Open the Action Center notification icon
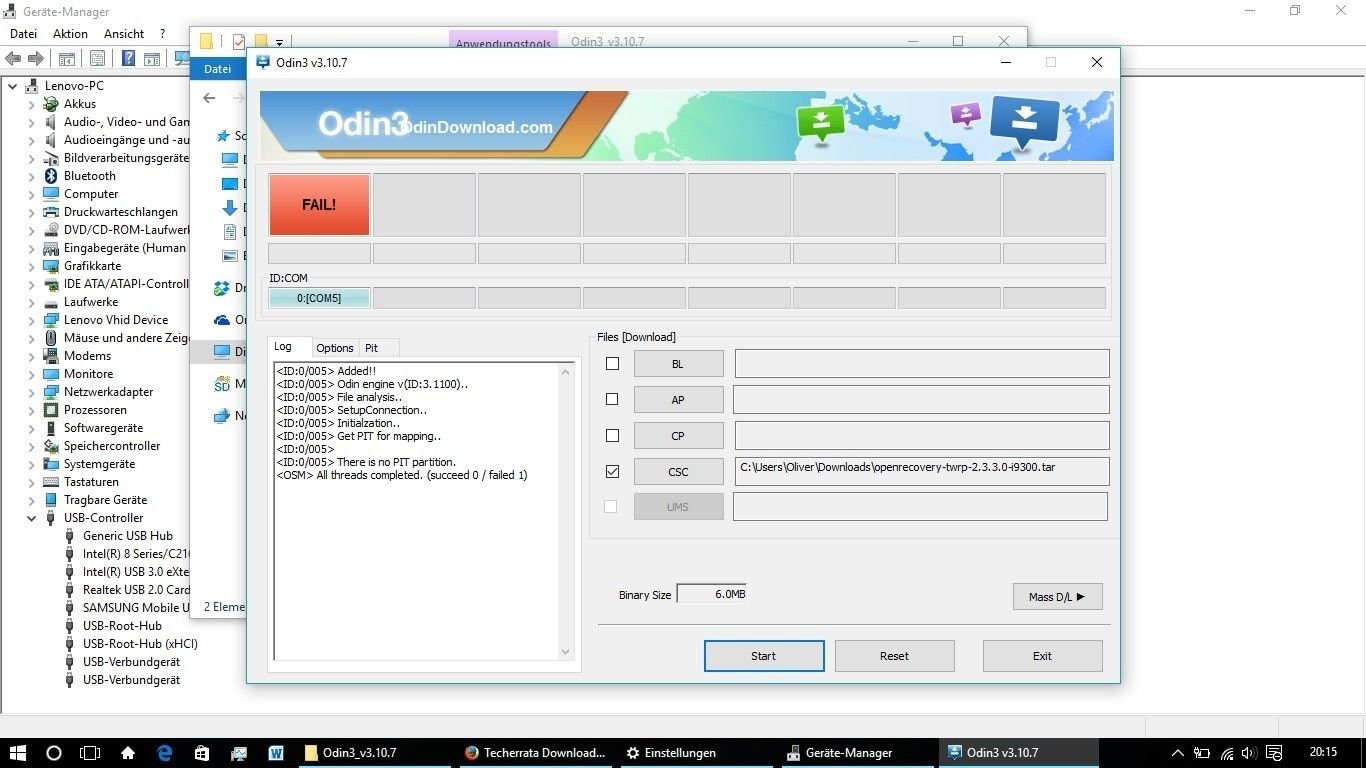This screenshot has height=768, width=1366. click(x=1275, y=753)
